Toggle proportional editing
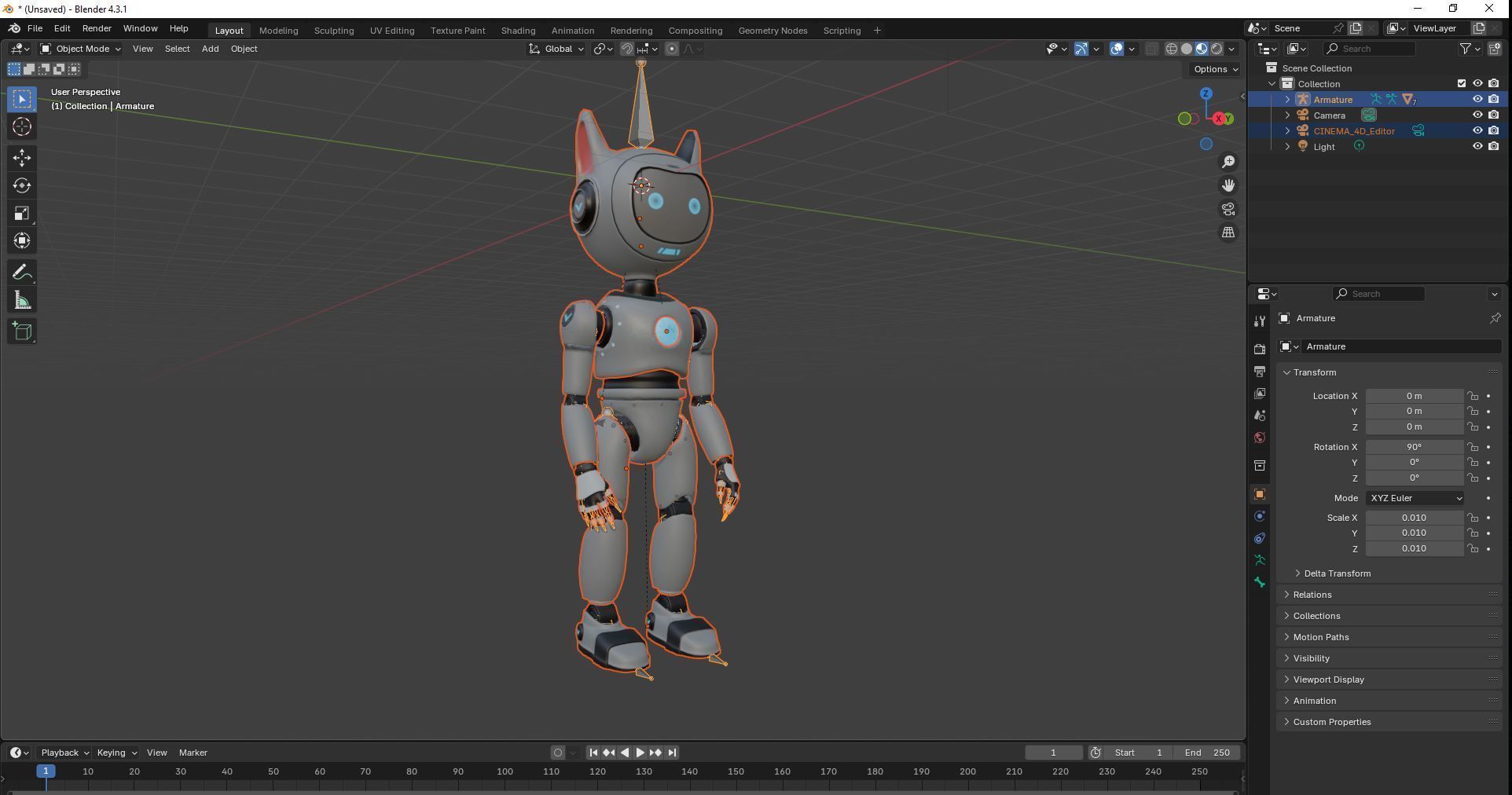This screenshot has width=1512, height=795. point(671,49)
